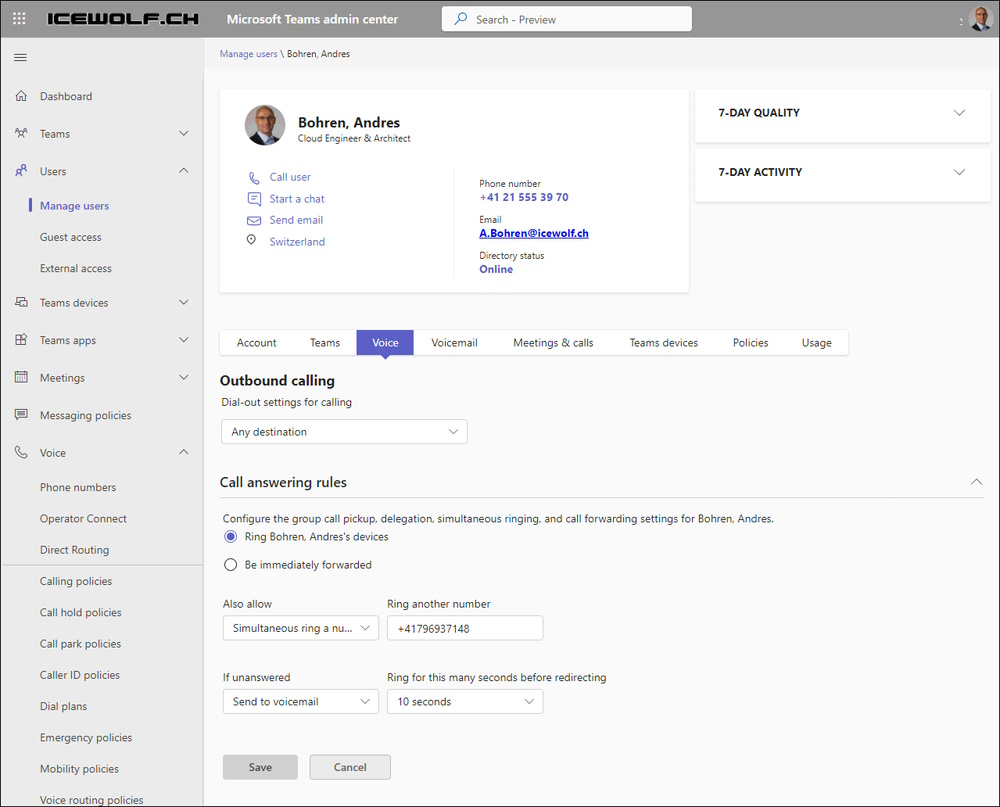Switch to the Policies tab
This screenshot has height=807, width=1000.
(x=750, y=343)
